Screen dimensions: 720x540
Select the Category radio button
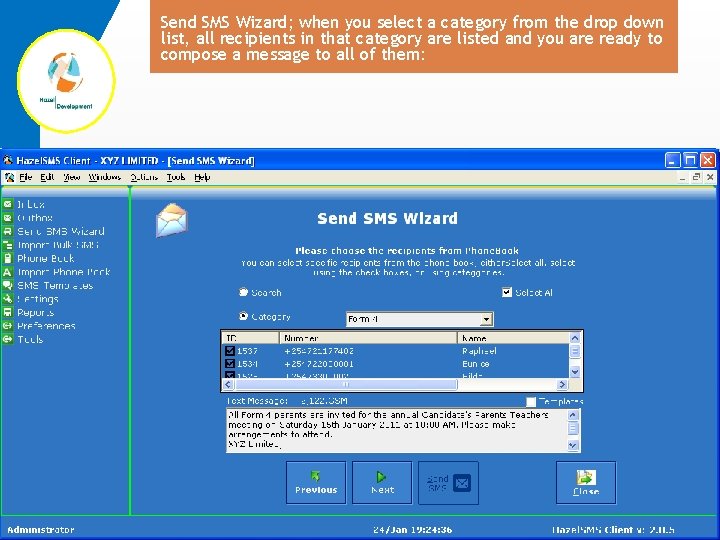[x=243, y=316]
